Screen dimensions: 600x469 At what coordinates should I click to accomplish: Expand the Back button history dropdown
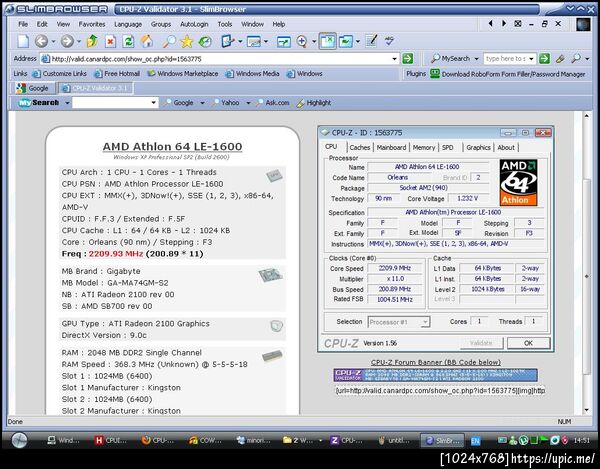tap(53, 41)
